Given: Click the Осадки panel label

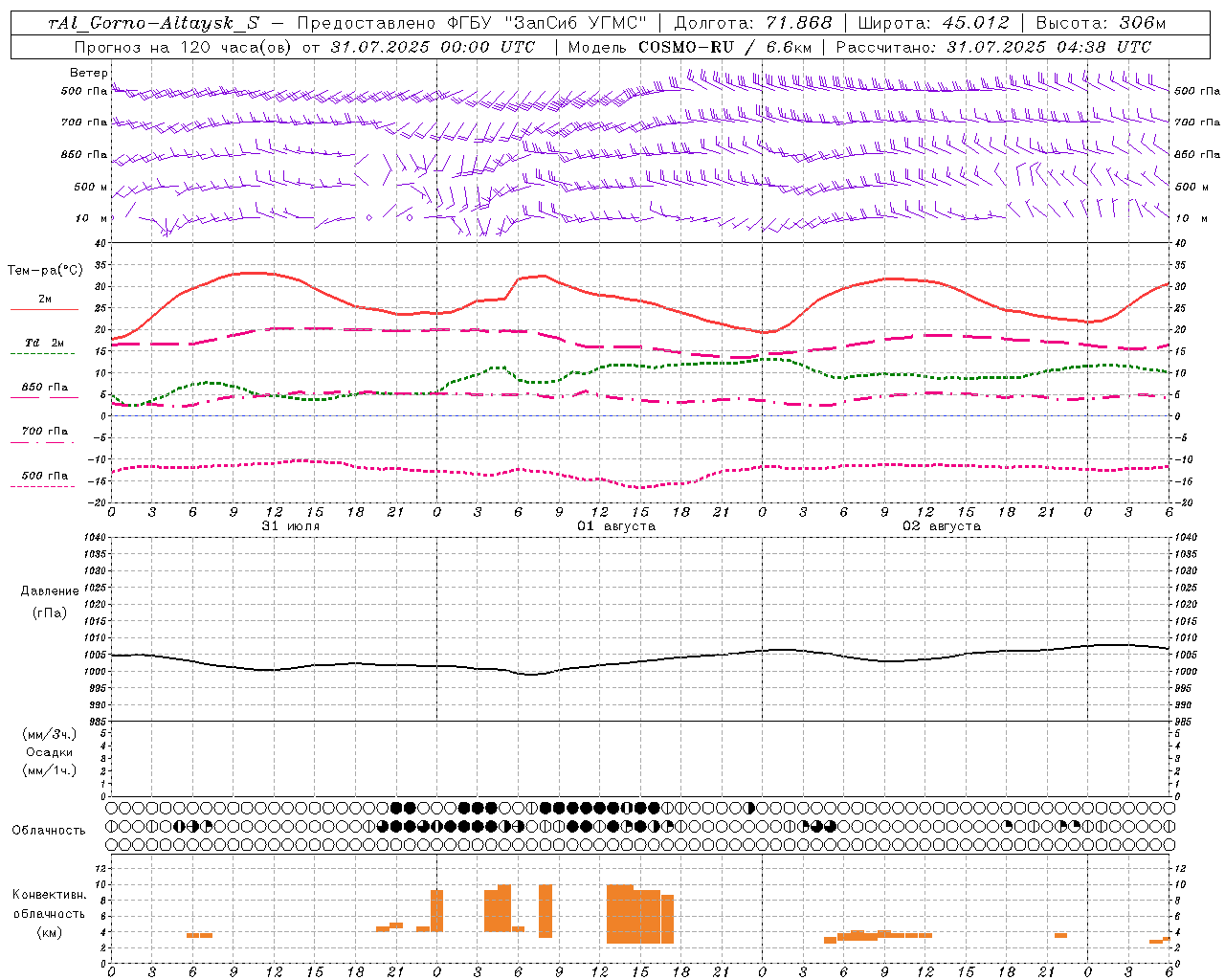Looking at the screenshot, I should [x=50, y=752].
